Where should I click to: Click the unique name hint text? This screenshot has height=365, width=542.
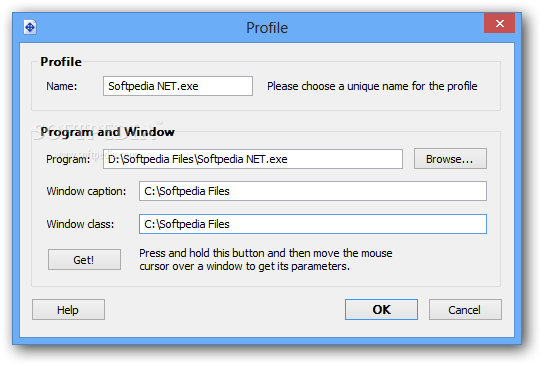point(372,86)
